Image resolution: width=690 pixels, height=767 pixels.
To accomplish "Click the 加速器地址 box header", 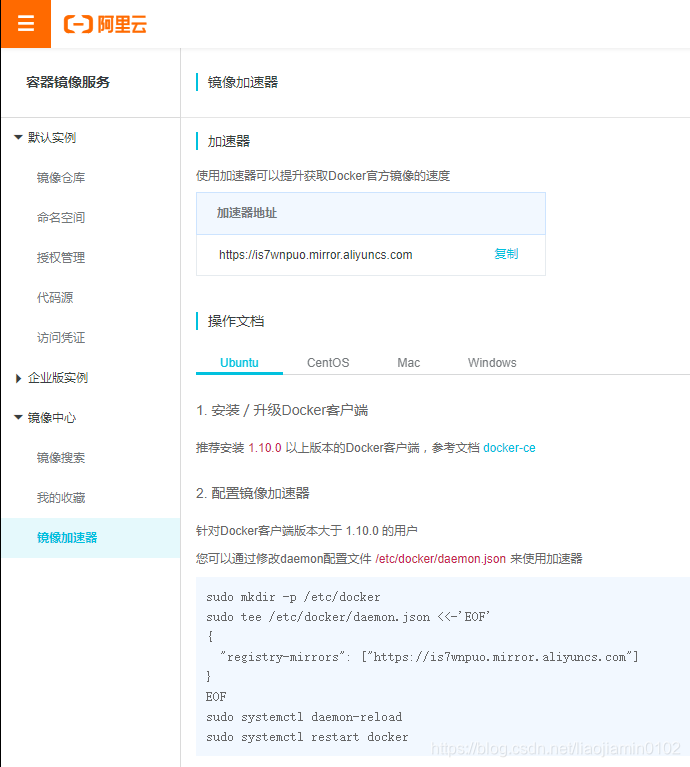I will tap(371, 213).
